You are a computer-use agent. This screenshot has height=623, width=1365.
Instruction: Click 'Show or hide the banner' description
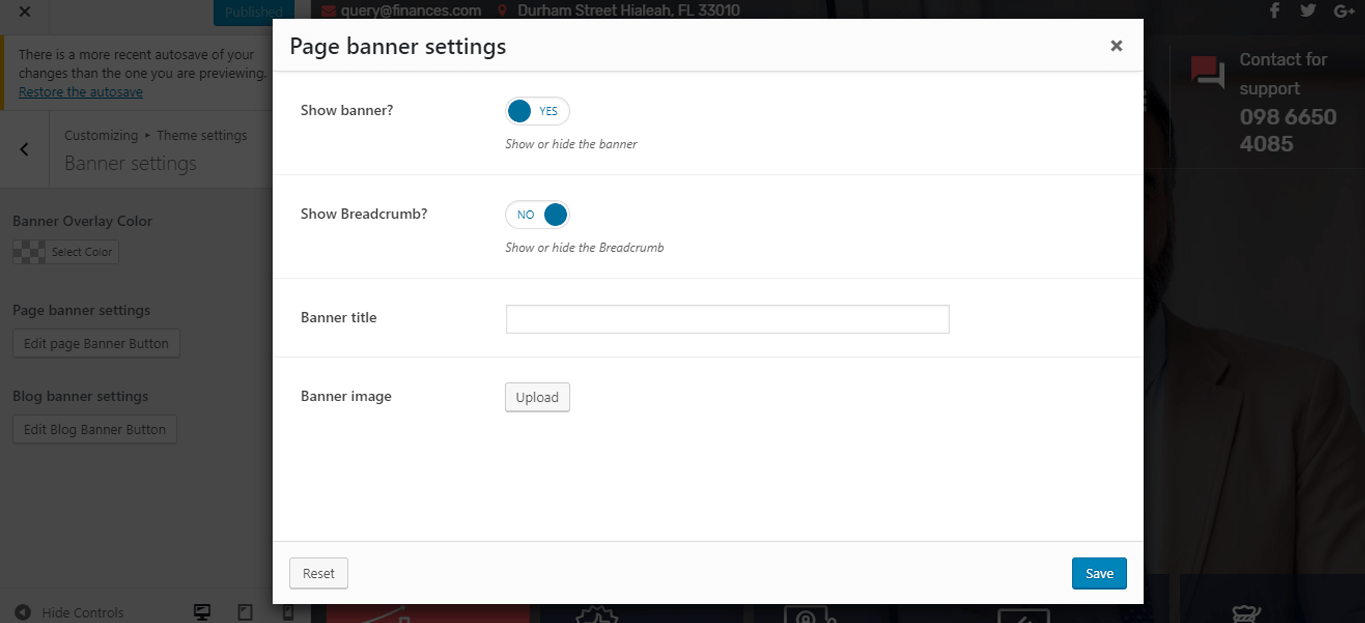(x=571, y=144)
